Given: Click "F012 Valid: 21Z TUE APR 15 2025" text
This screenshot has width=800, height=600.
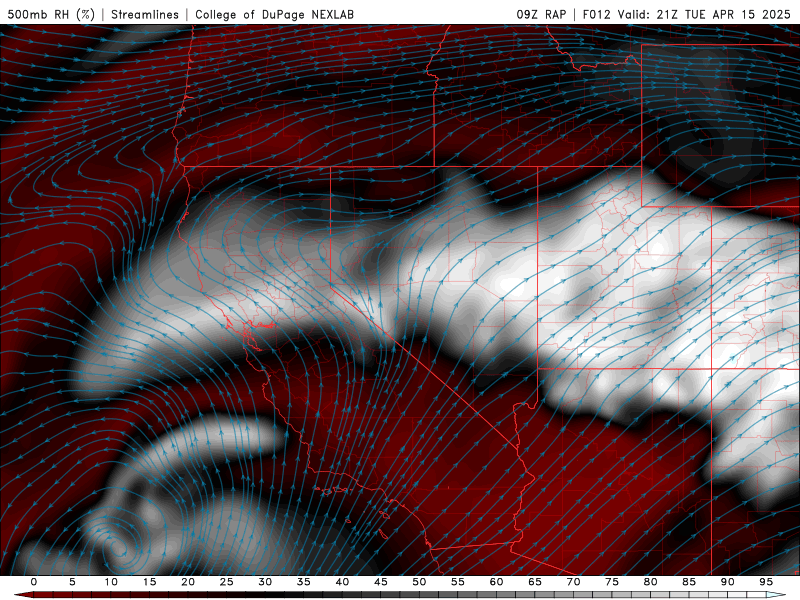Looking at the screenshot, I should pyautogui.click(x=686, y=14).
